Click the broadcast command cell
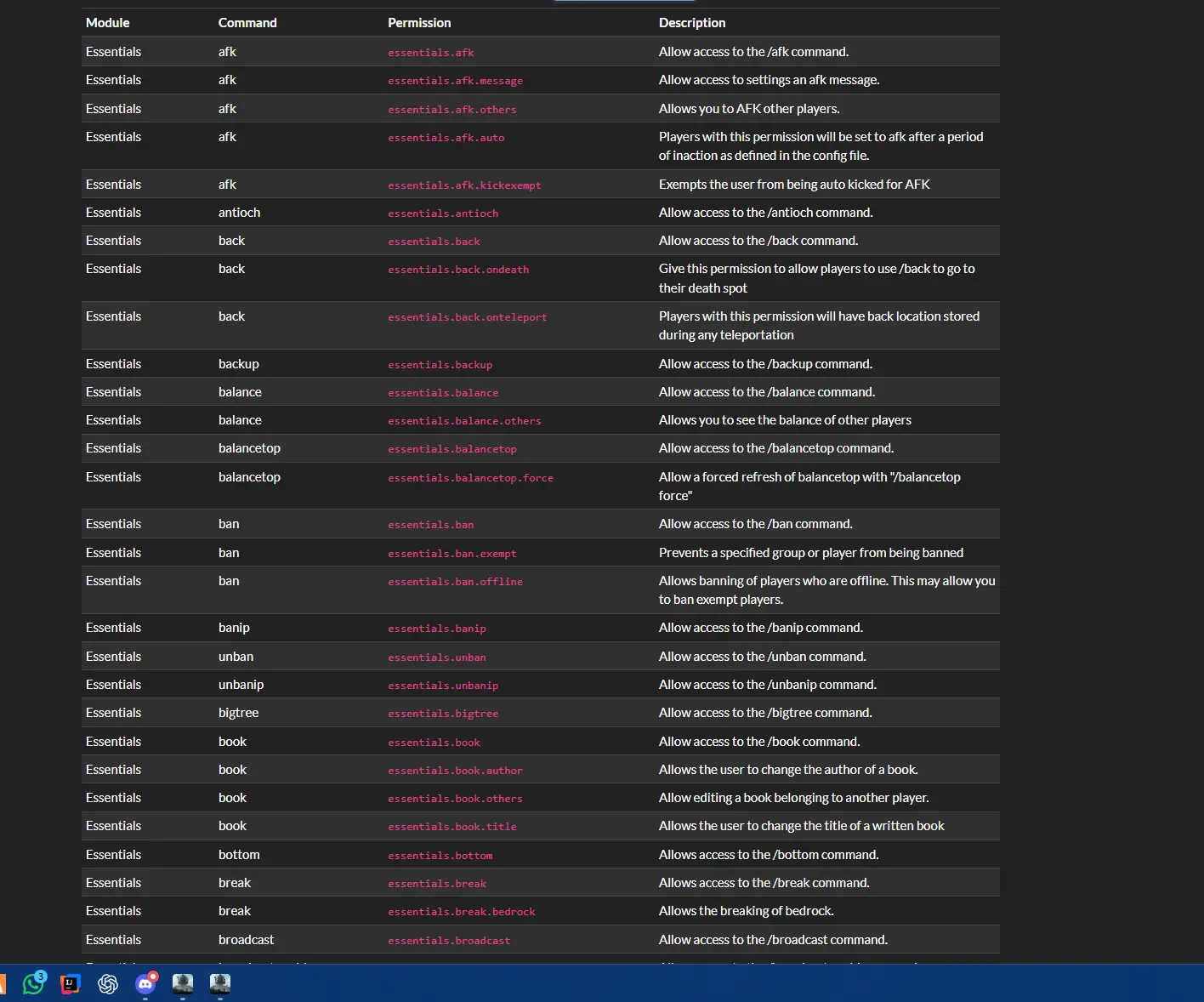The width and height of the screenshot is (1204, 1002). click(x=246, y=940)
